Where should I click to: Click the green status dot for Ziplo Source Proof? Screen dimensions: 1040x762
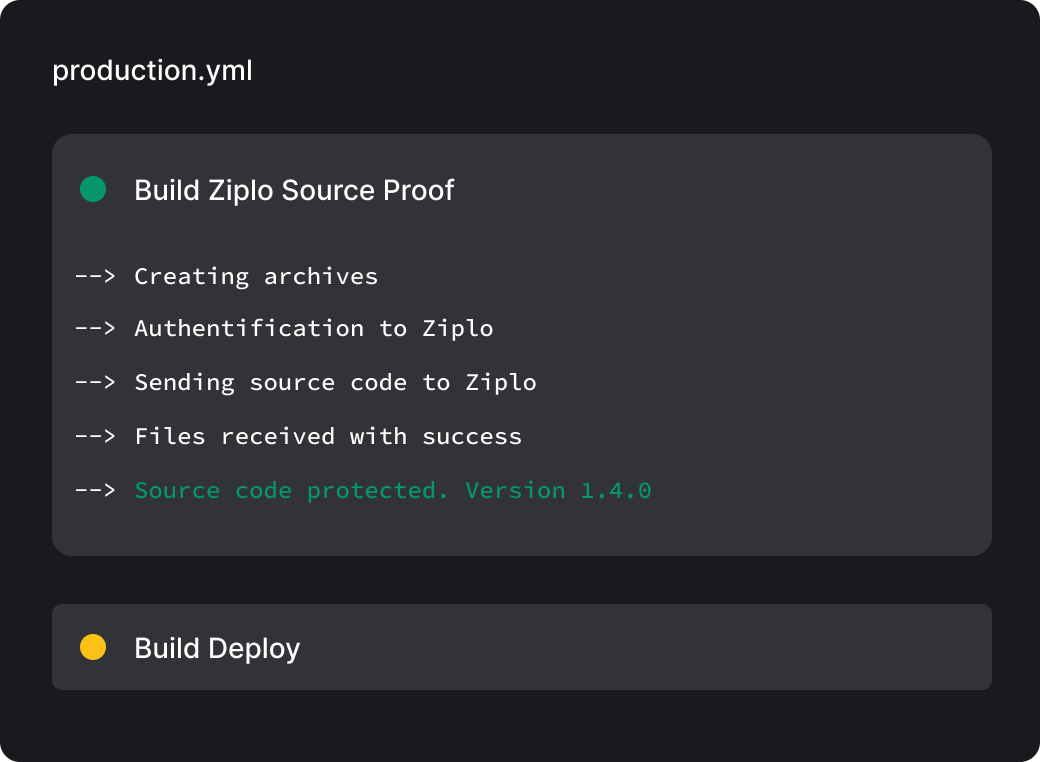[x=93, y=189]
